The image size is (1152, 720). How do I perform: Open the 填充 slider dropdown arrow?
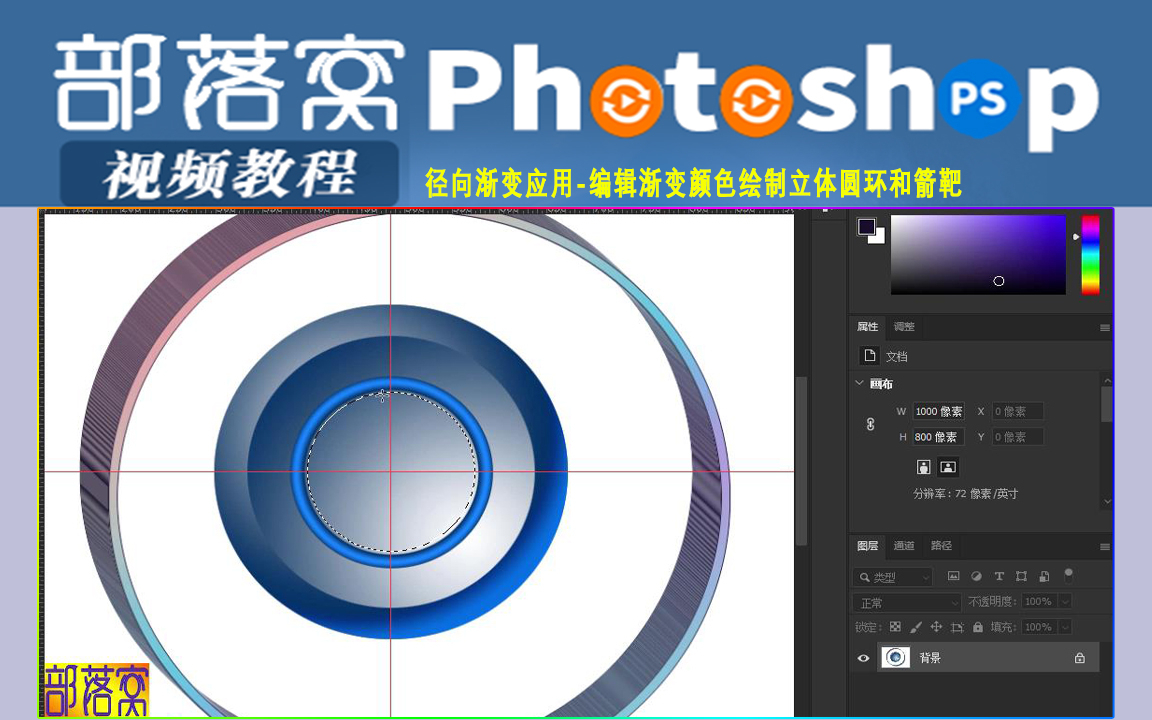(x=1065, y=627)
